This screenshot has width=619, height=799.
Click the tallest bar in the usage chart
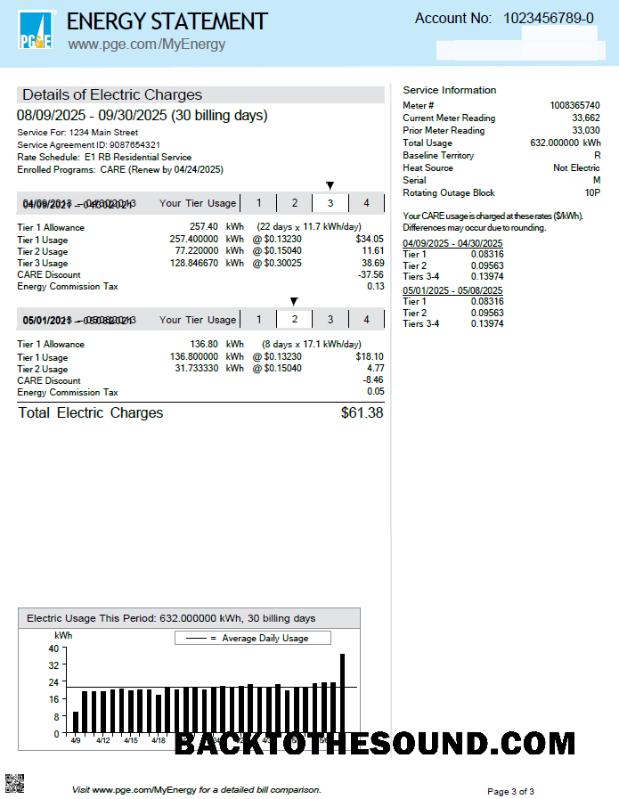pos(342,694)
